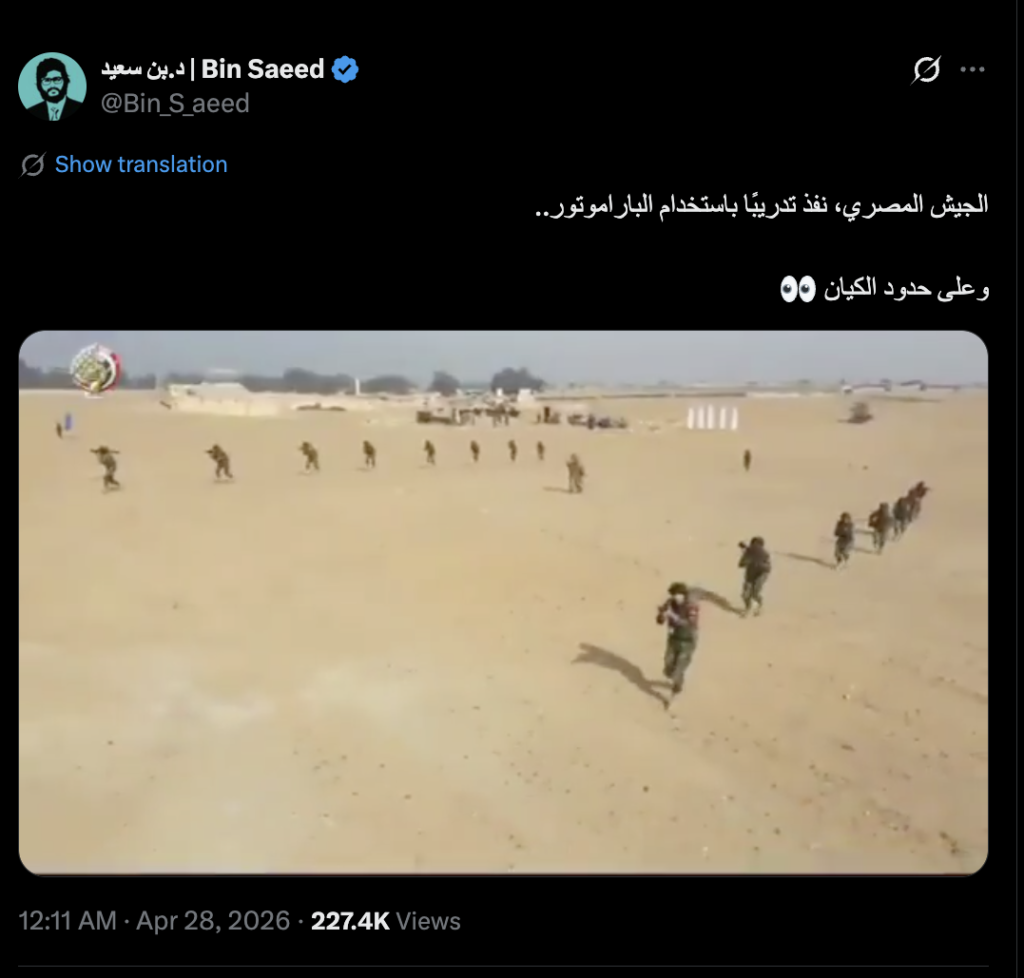Viewport: 1024px width, 978px height.
Task: Click the lead running soldier in video
Action: pyautogui.click(x=677, y=639)
